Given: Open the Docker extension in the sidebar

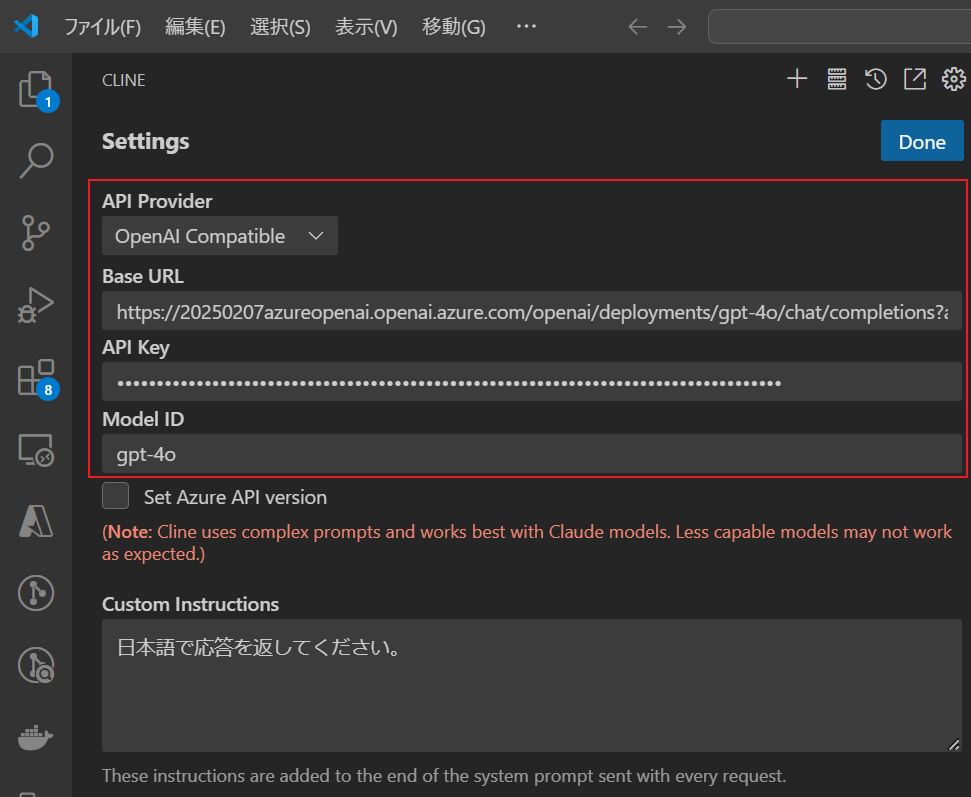Looking at the screenshot, I should click(33, 738).
